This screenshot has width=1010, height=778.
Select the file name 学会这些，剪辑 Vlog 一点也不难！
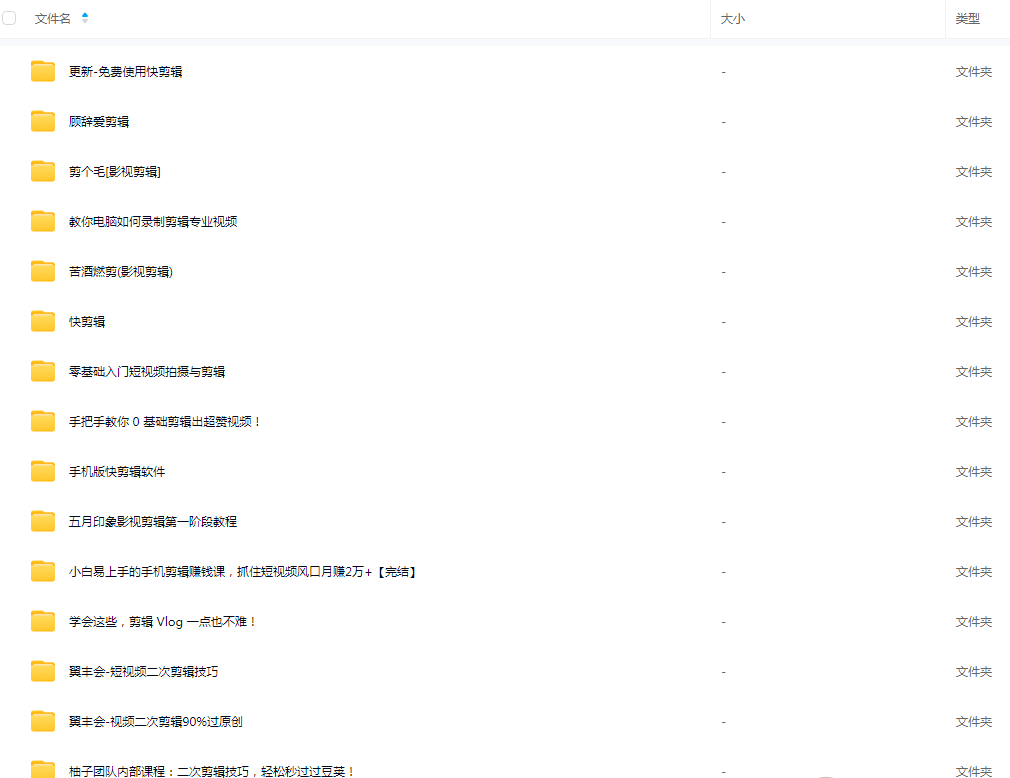click(163, 621)
